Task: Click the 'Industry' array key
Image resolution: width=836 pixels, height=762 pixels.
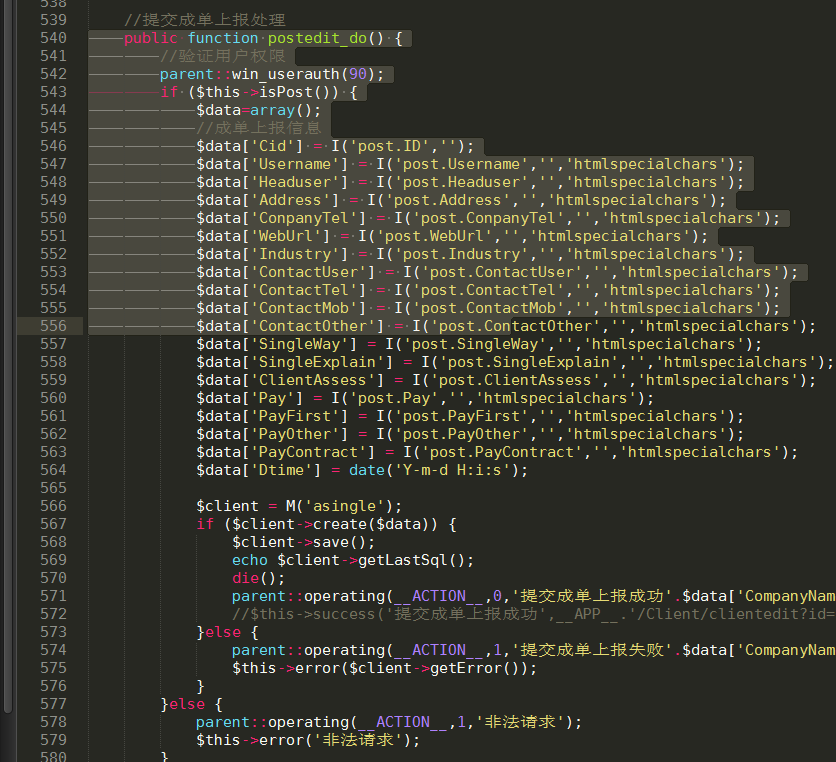Action: [x=295, y=254]
